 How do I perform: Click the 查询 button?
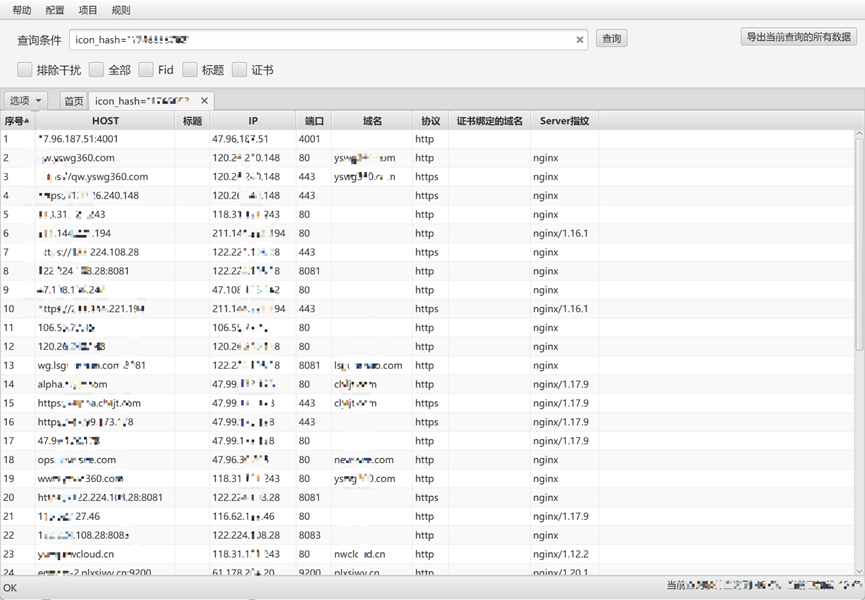pyautogui.click(x=611, y=39)
